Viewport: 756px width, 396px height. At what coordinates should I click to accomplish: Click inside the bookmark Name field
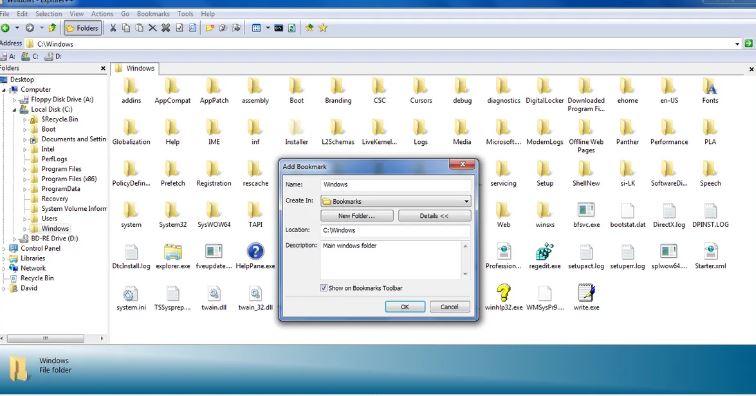click(x=396, y=185)
